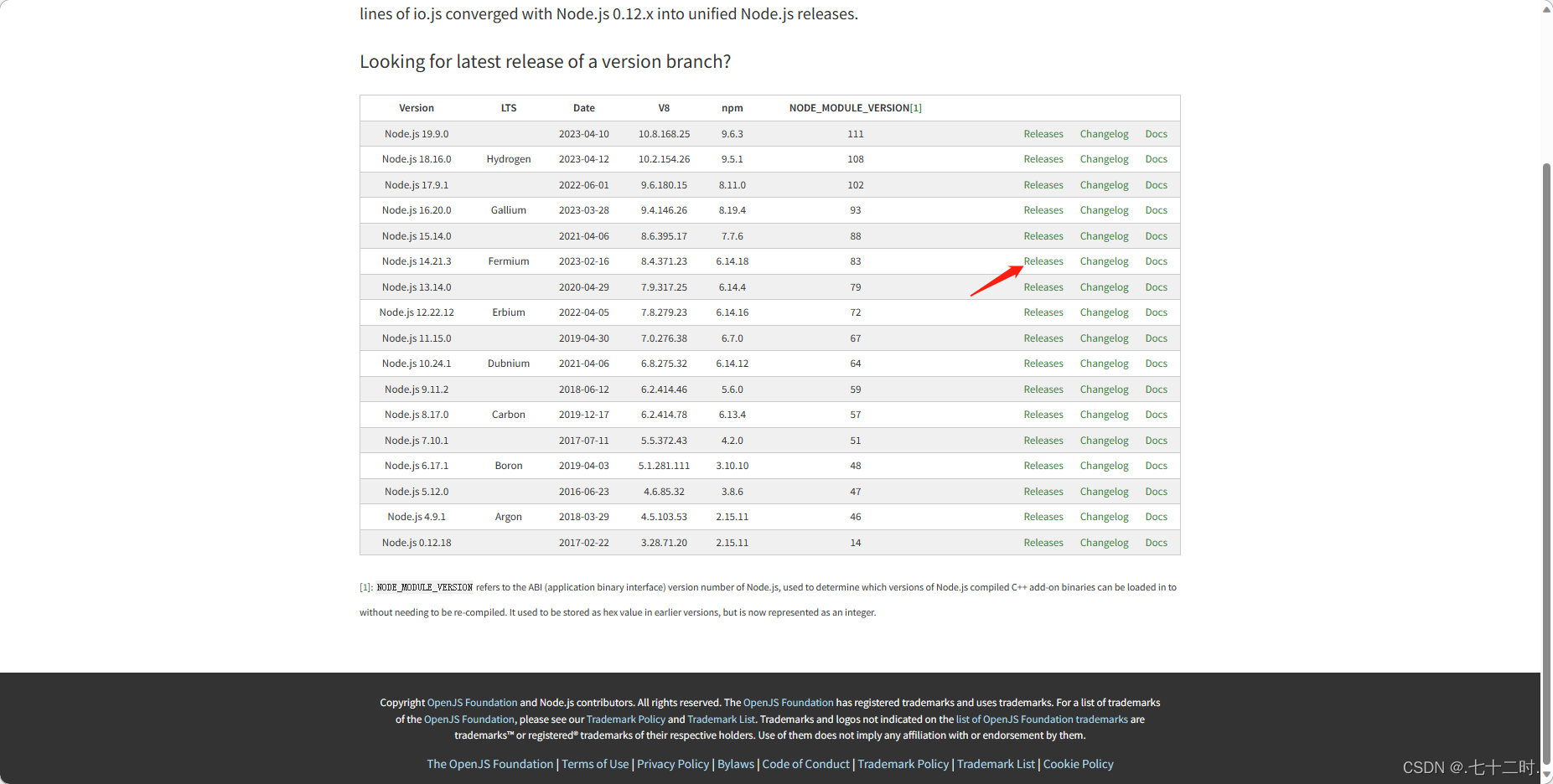Open Releases for Node.js 9.11.2
1553x784 pixels.
coord(1043,389)
